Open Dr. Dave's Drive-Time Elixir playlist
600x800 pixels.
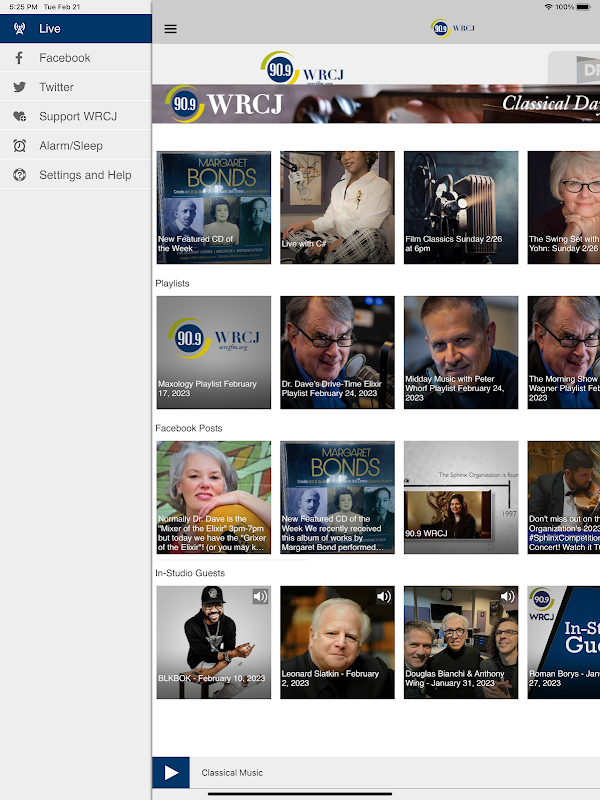tap(337, 352)
